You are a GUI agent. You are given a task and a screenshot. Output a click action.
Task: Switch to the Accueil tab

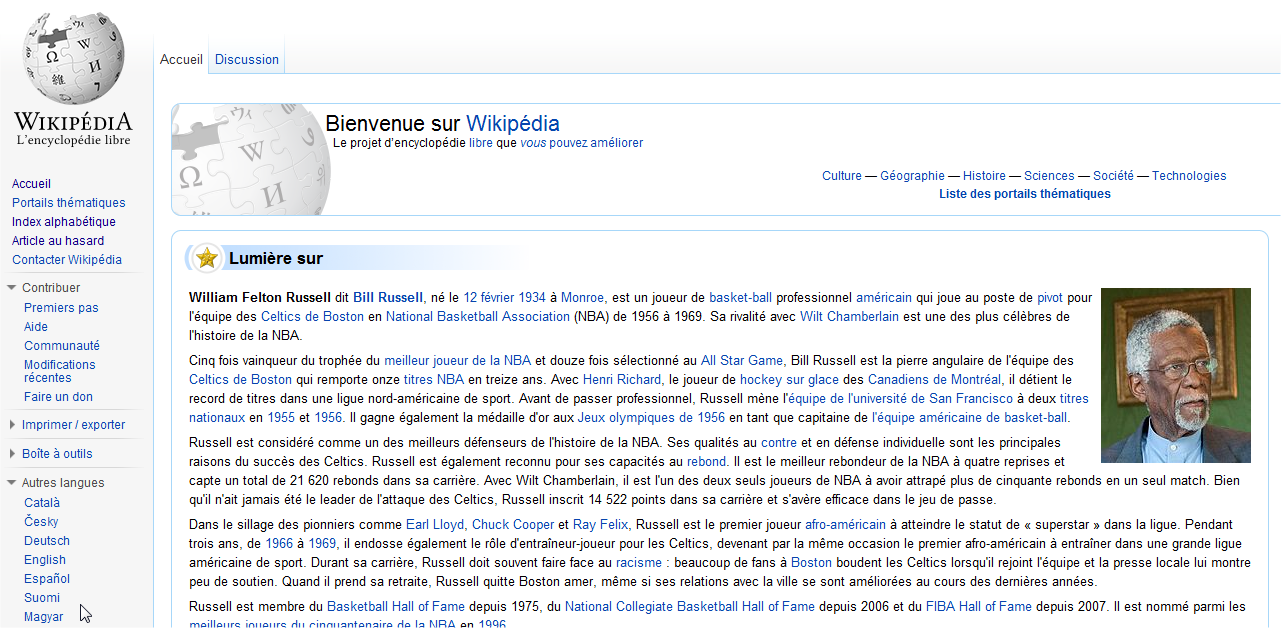click(x=181, y=59)
